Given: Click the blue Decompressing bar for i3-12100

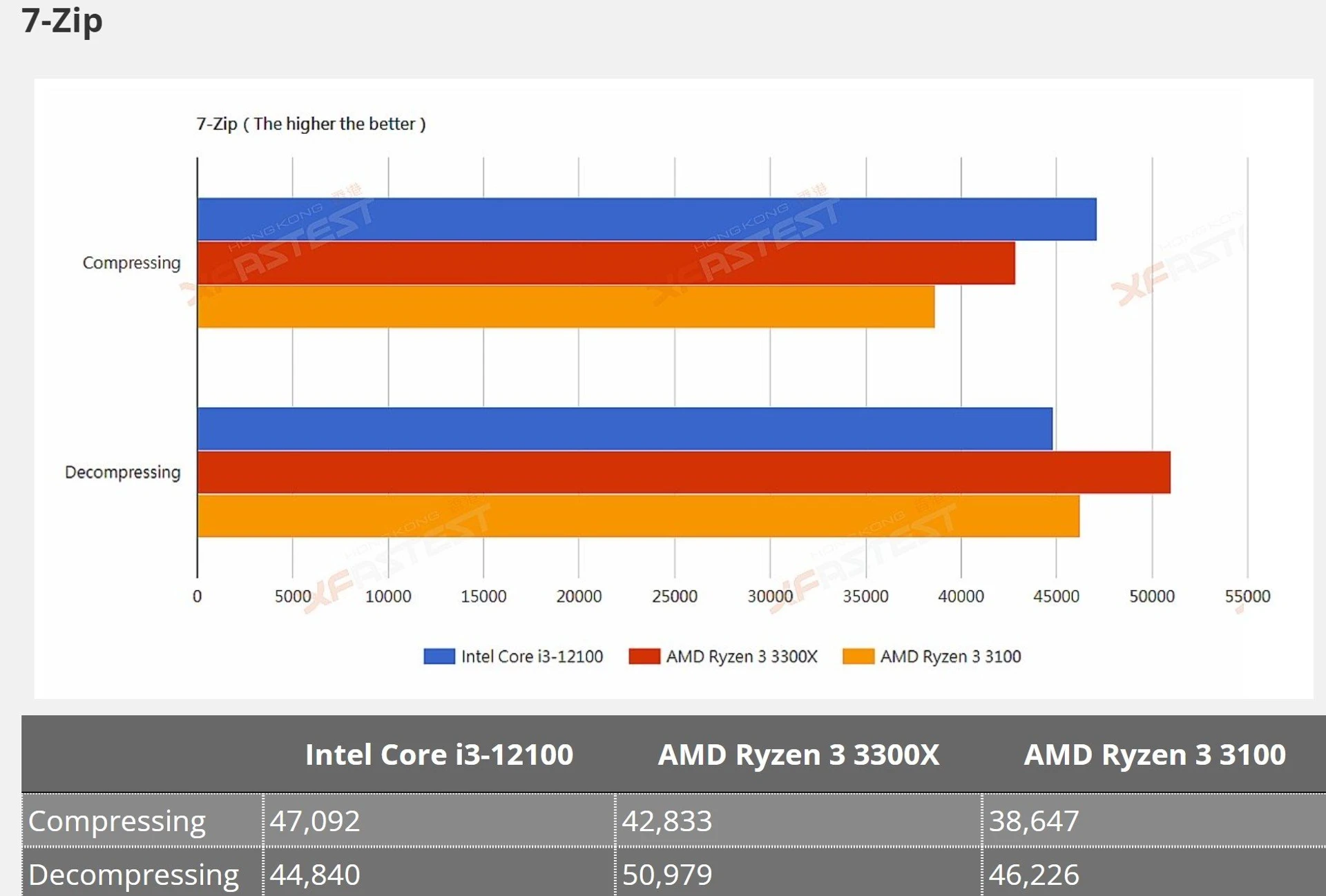Looking at the screenshot, I should [625, 429].
